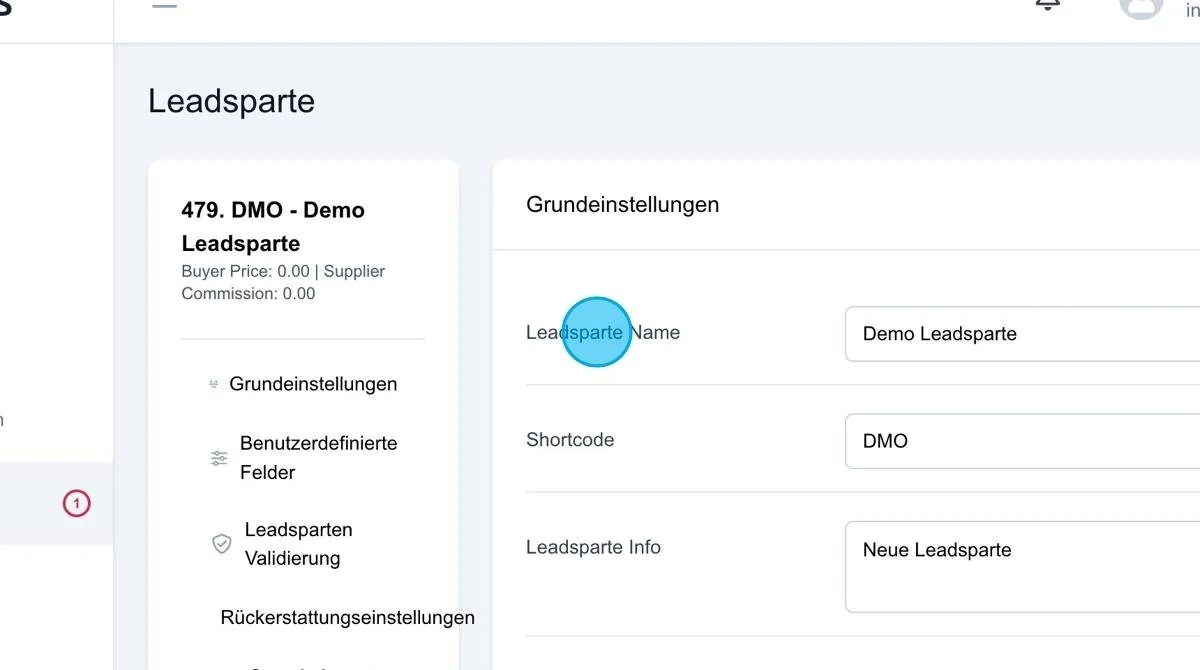Screen dimensions: 1200x670
Task: Click the Grundeinstellungen panel header
Action: (622, 205)
